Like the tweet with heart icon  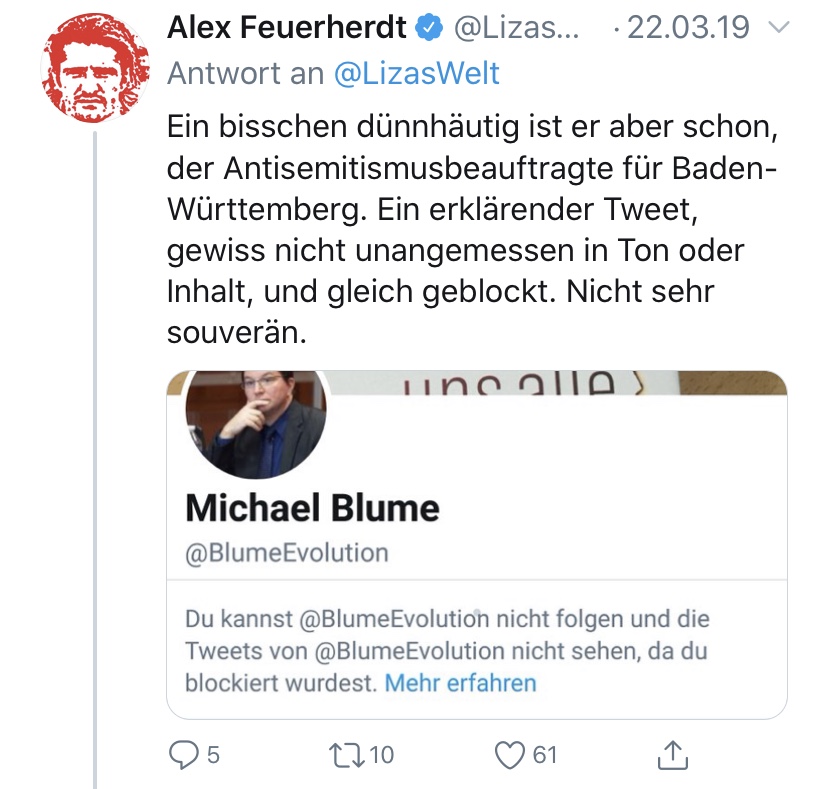510,755
